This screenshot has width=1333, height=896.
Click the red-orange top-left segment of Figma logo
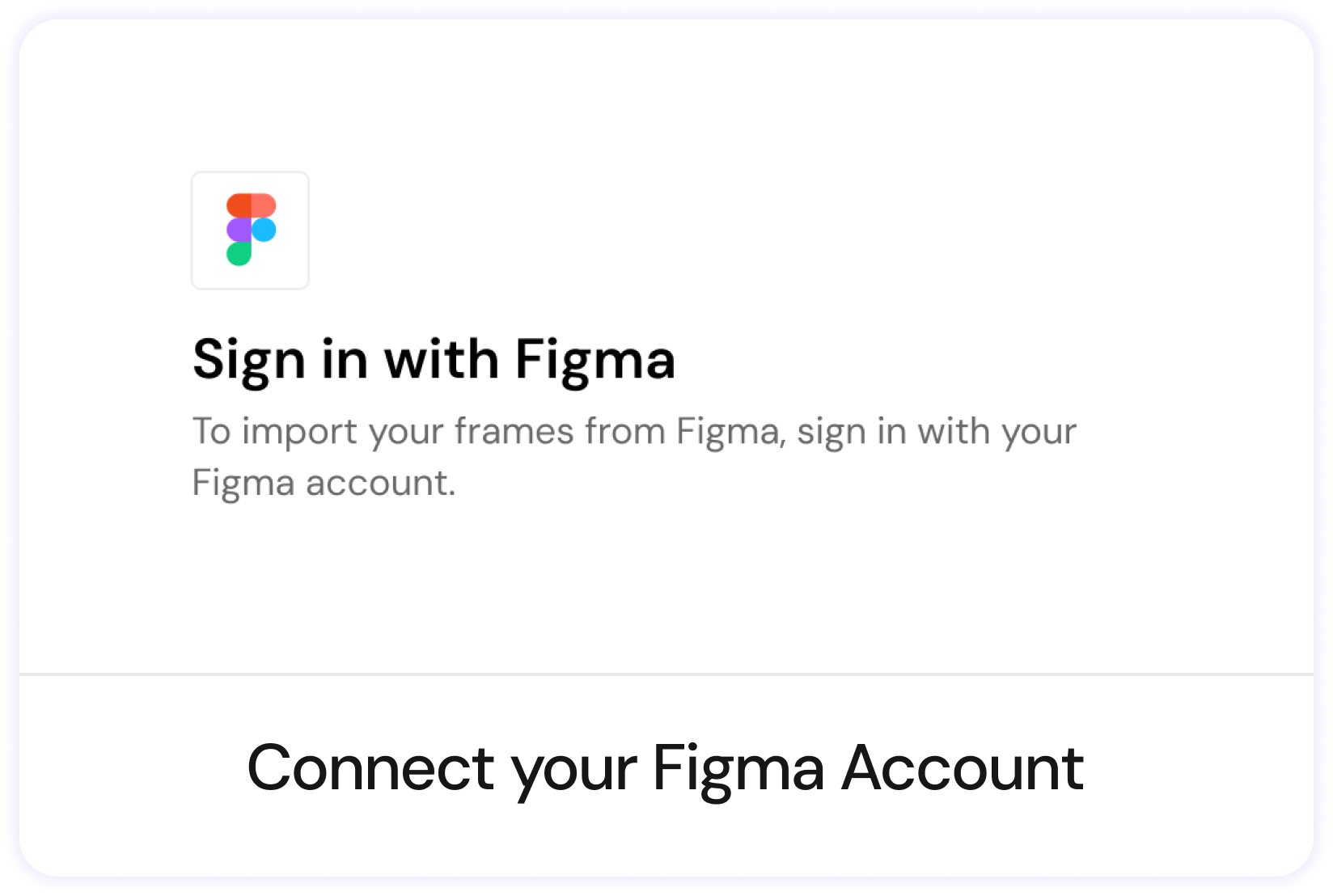[x=239, y=205]
